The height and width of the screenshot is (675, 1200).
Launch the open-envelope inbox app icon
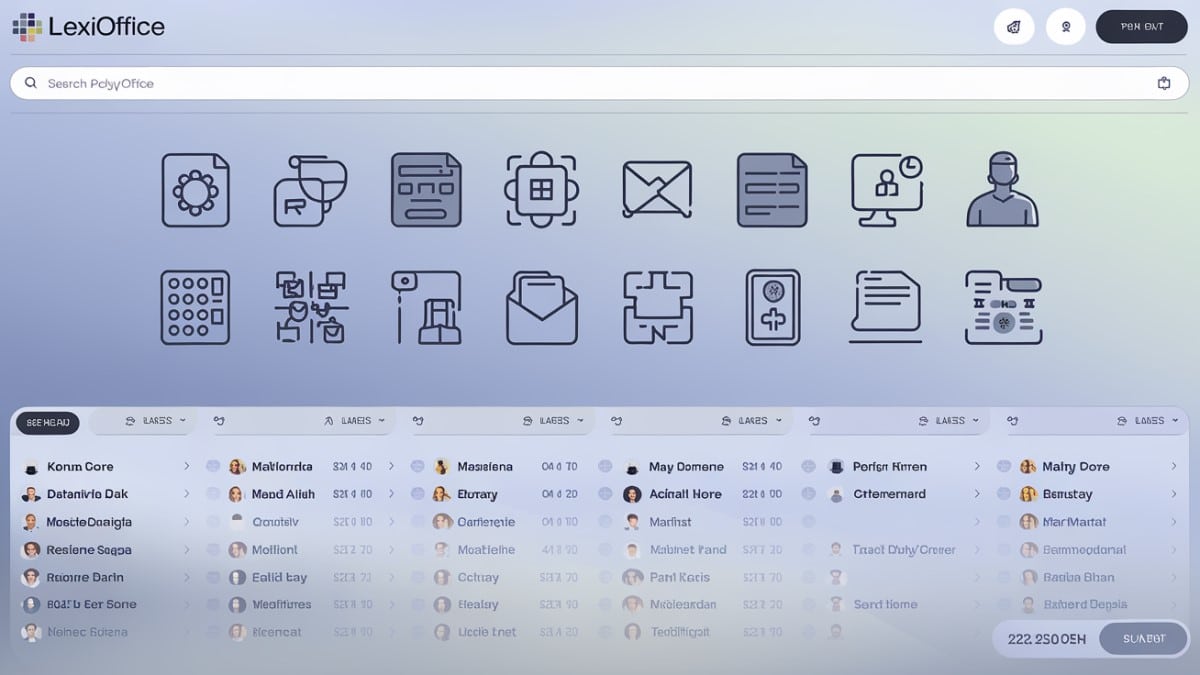[x=541, y=308]
